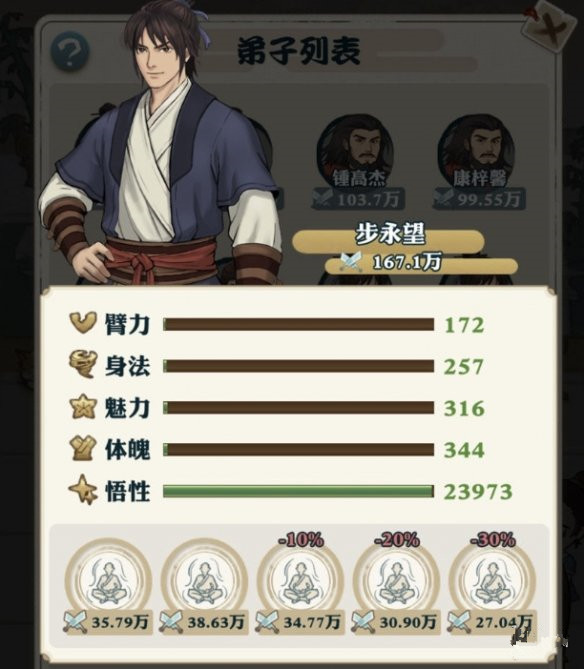This screenshot has width=584, height=669.
Task: Select the 38.63万 meditation slot
Action: 204,587
